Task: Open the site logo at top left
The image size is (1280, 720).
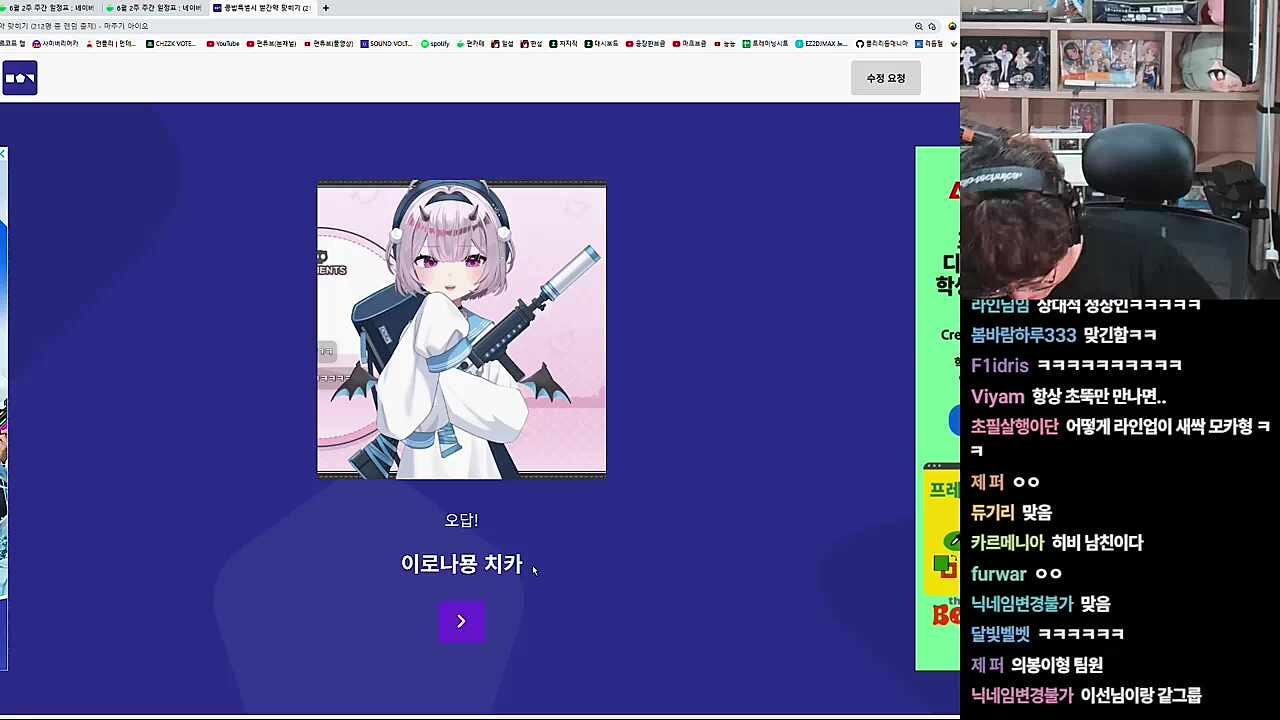Action: (x=19, y=78)
